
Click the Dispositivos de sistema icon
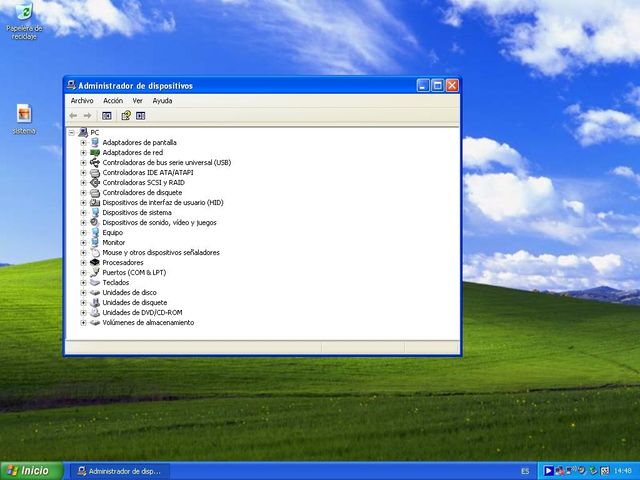(95, 213)
